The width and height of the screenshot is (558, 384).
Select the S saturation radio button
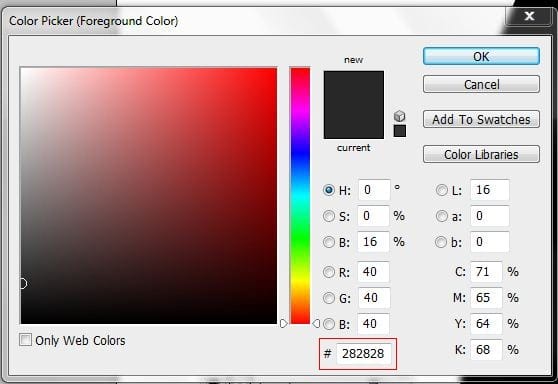coord(328,216)
